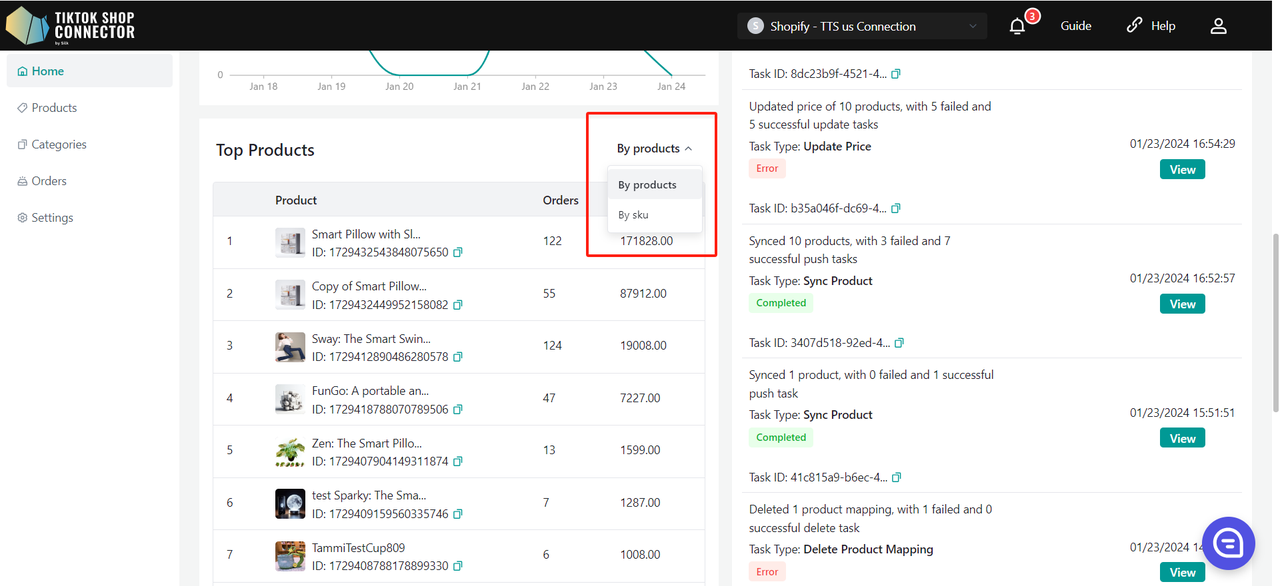This screenshot has height=586, width=1280.
Task: Copy Task ID 3407d518-92ed-4
Action: (899, 343)
